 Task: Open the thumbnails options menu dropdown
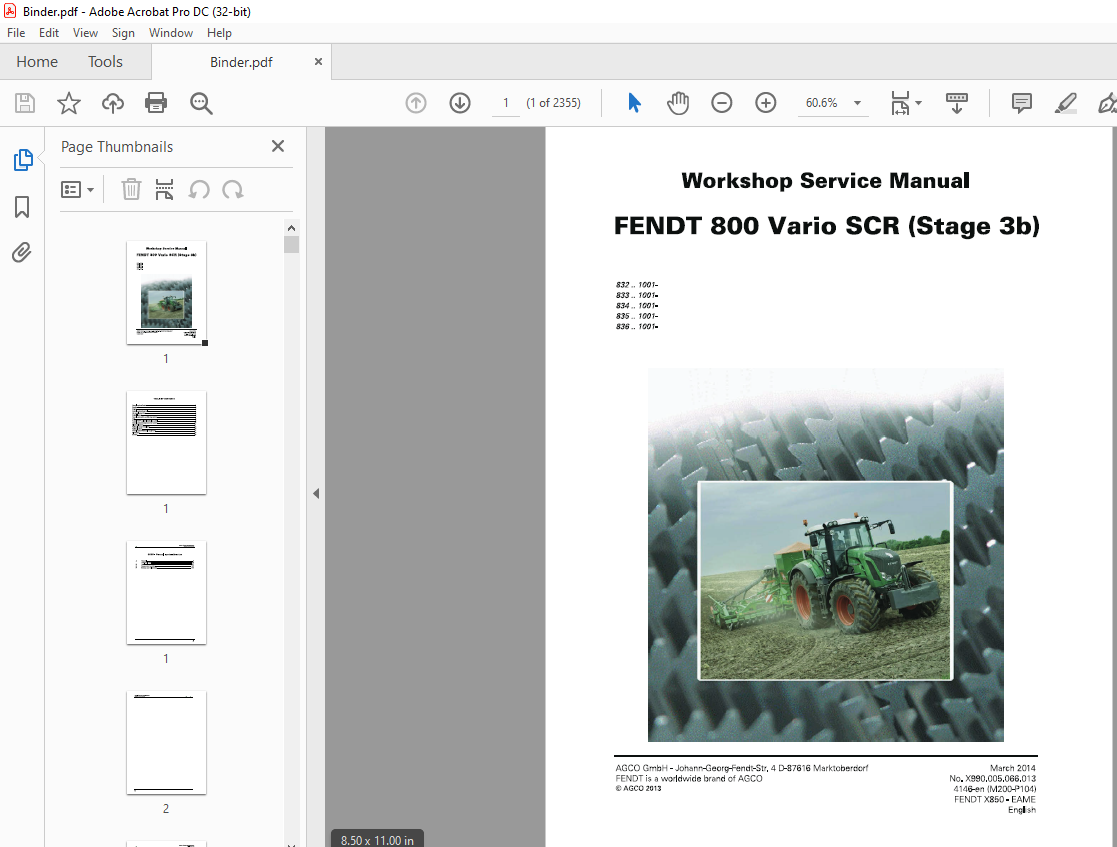point(78,189)
